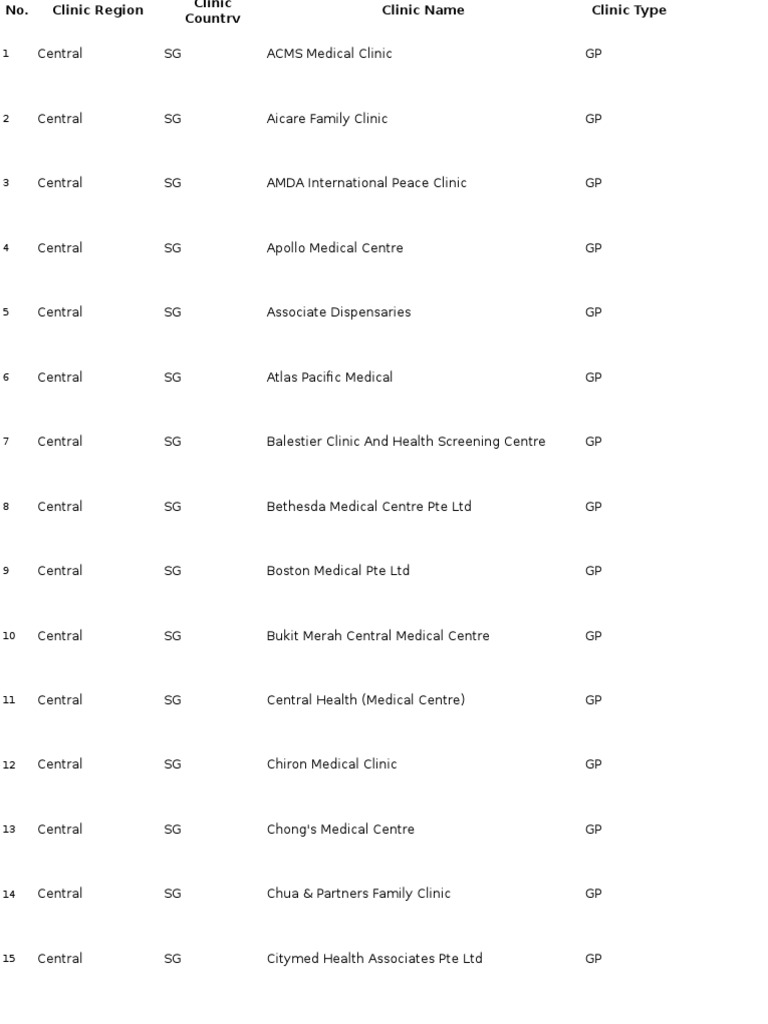The image size is (768, 1024).
Task: Select Chong's Medical Centre row
Action: tap(340, 829)
